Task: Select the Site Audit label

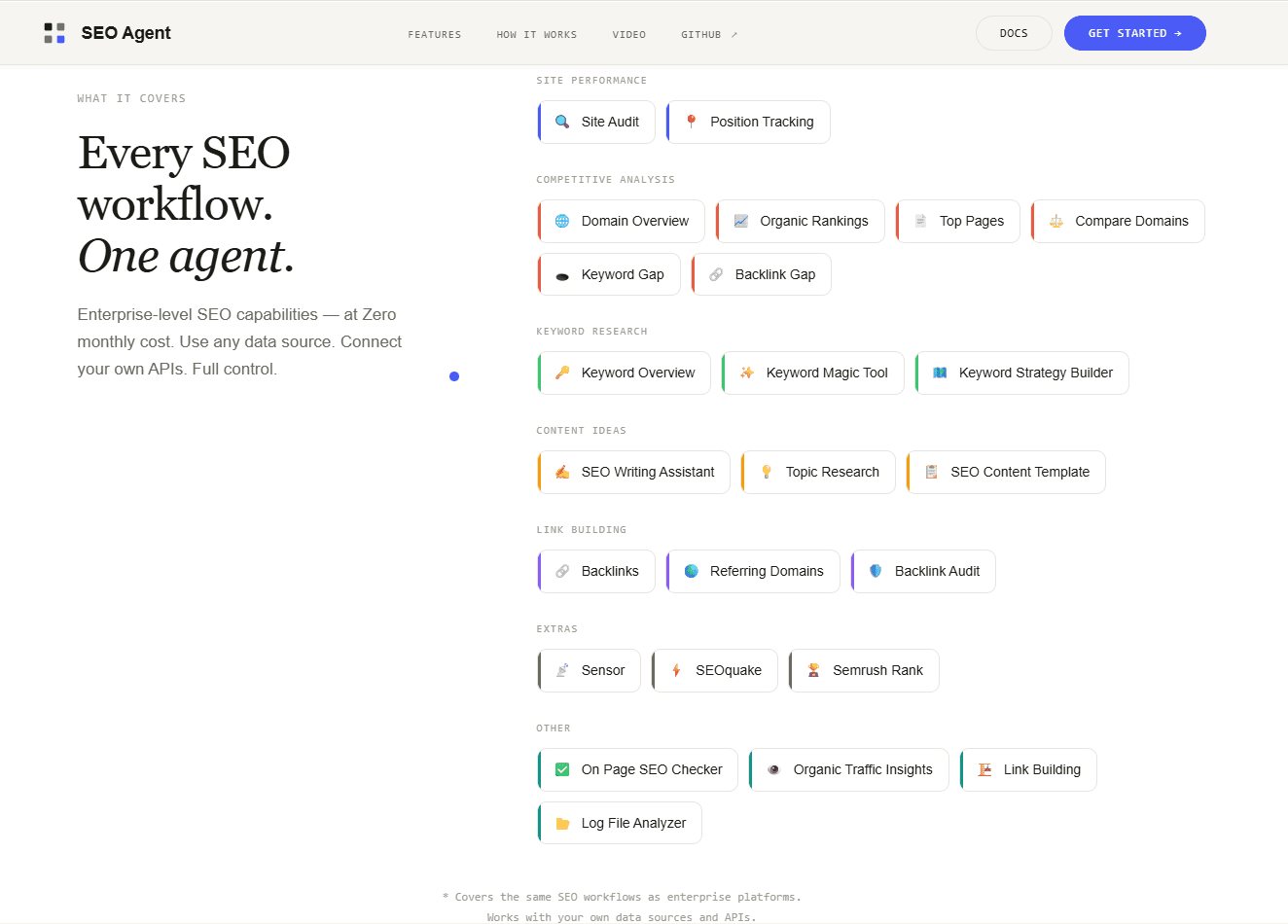Action: [x=610, y=122]
